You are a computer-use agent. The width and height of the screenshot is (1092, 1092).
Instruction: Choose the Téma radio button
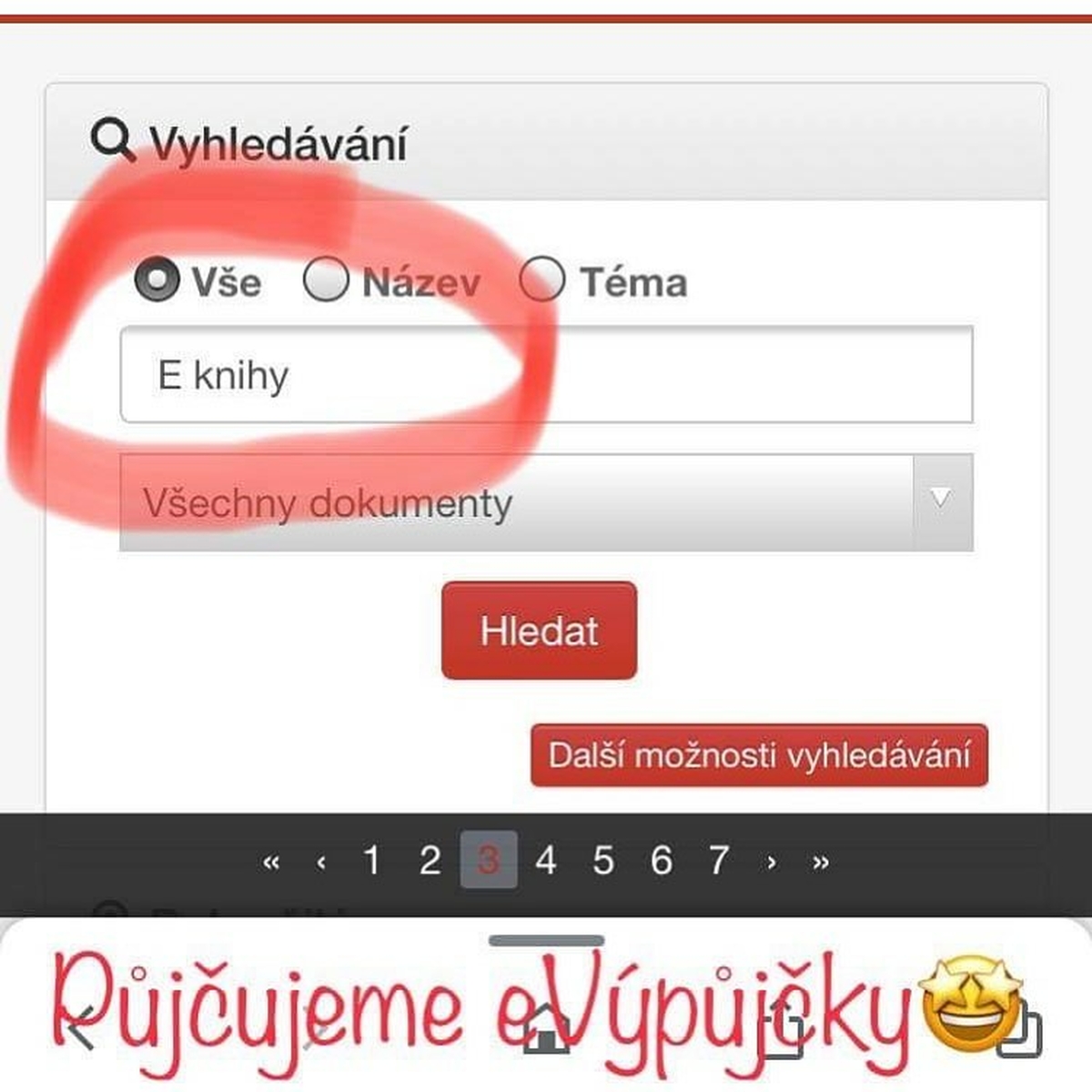click(542, 279)
